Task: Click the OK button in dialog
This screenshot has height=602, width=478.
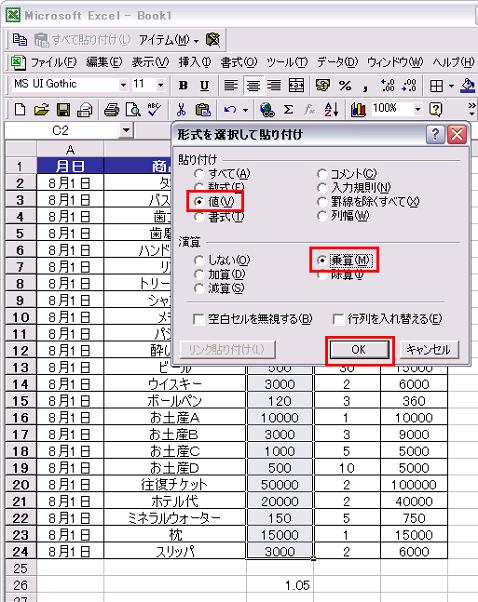Action: [x=359, y=349]
